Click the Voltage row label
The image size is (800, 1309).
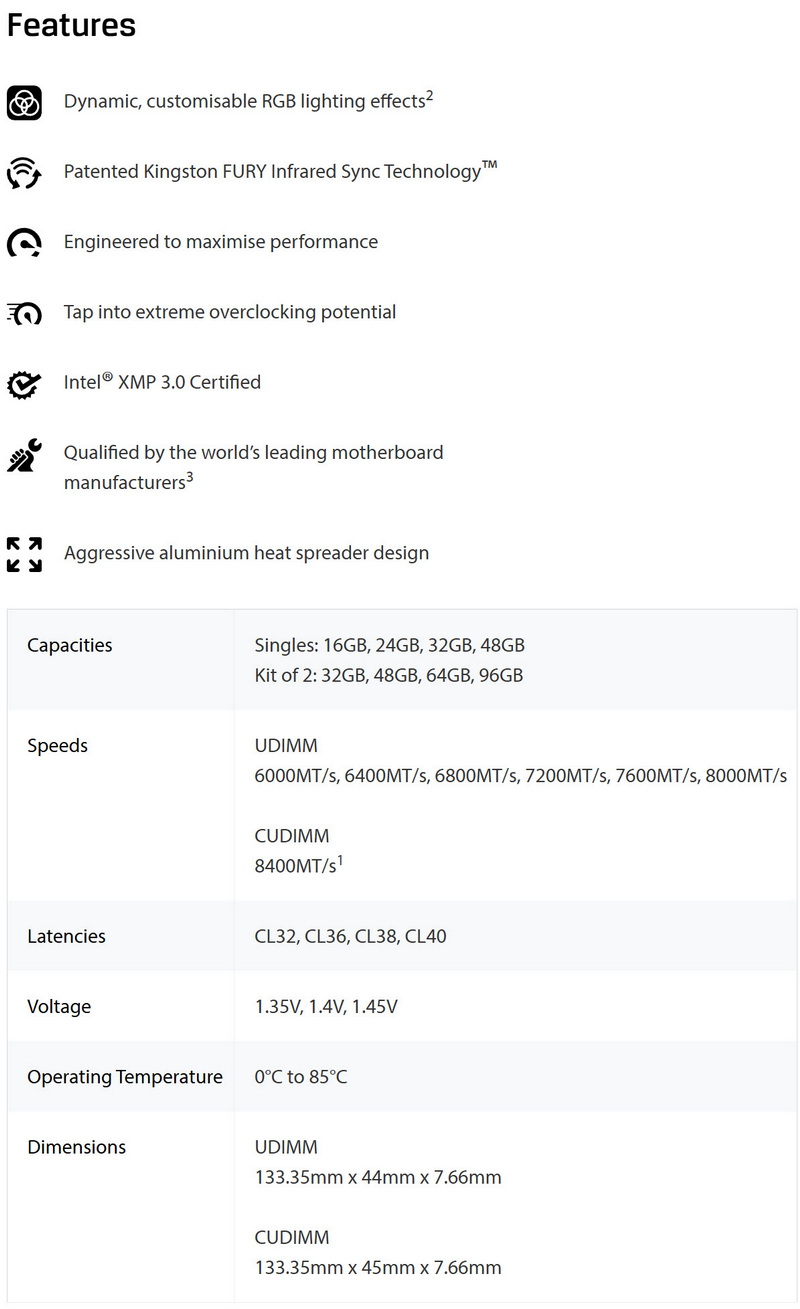pyautogui.click(x=59, y=1007)
